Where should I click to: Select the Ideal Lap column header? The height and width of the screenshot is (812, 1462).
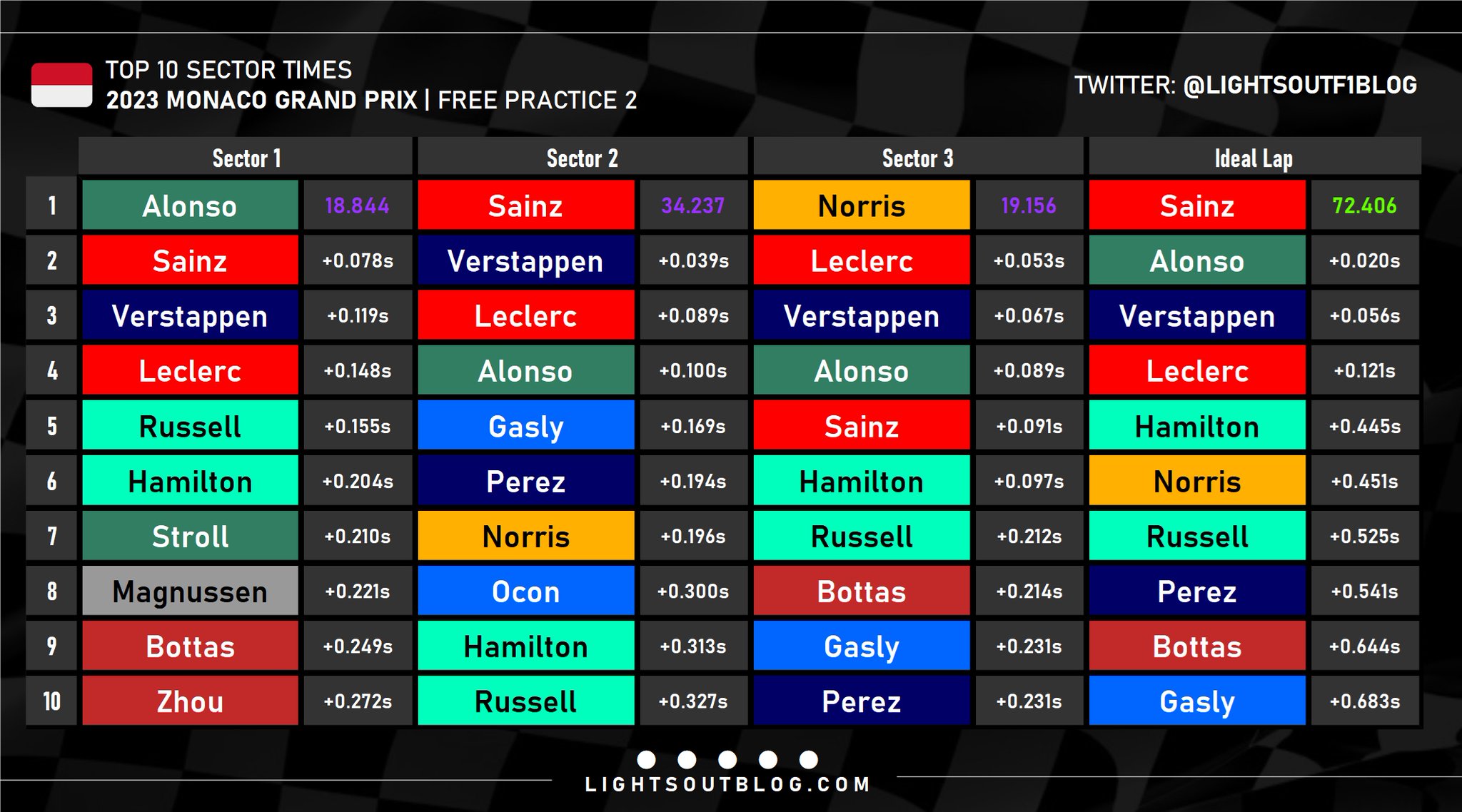coord(1254,158)
